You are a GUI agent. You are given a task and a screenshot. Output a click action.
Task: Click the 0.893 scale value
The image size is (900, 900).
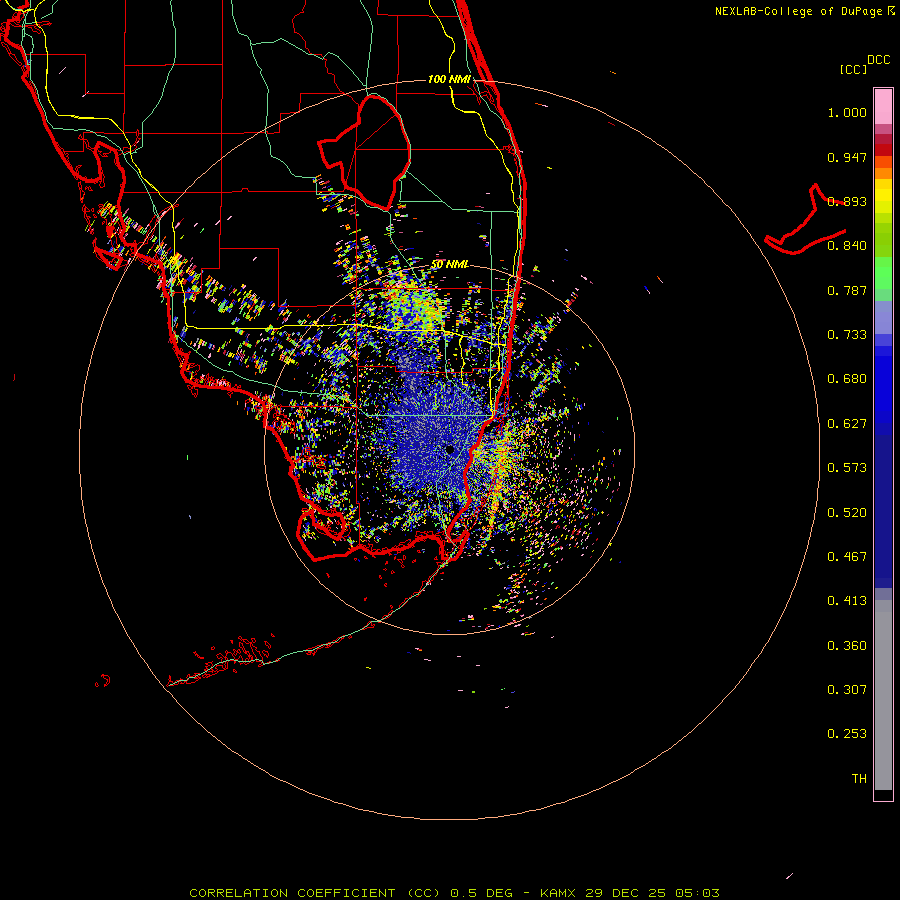coord(847,201)
